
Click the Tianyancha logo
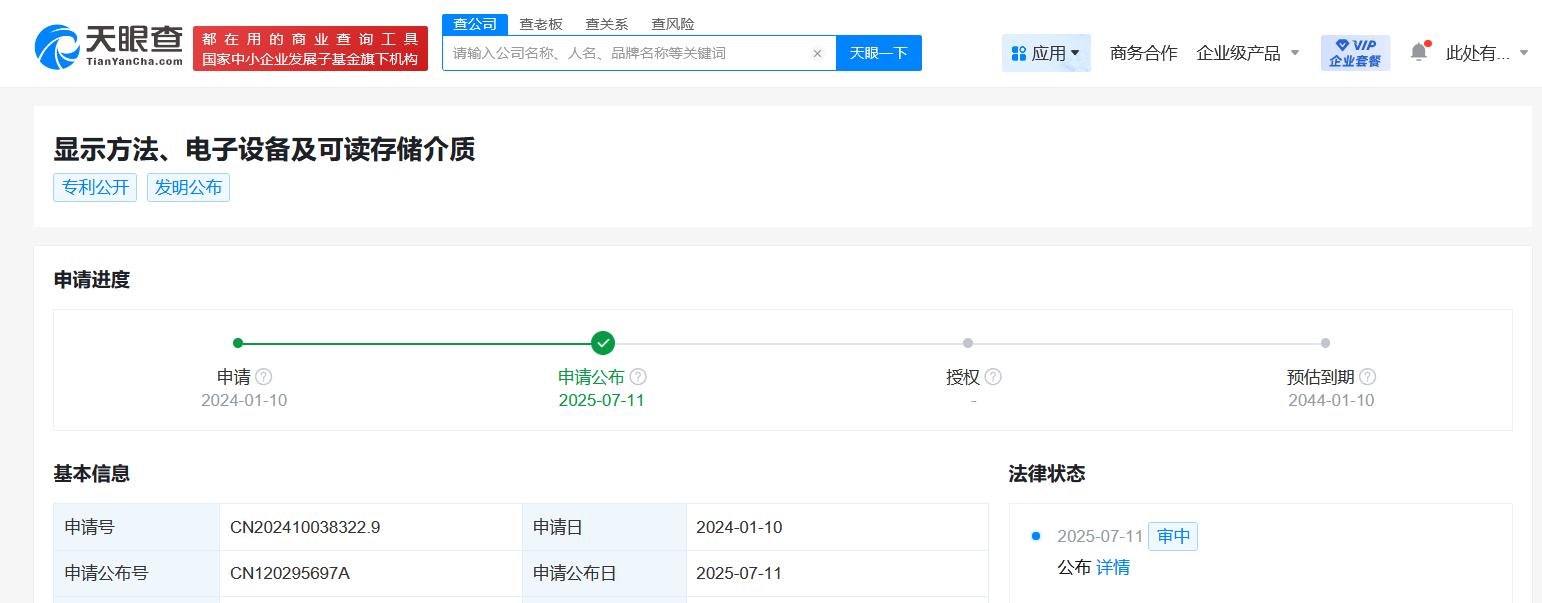tap(108, 46)
